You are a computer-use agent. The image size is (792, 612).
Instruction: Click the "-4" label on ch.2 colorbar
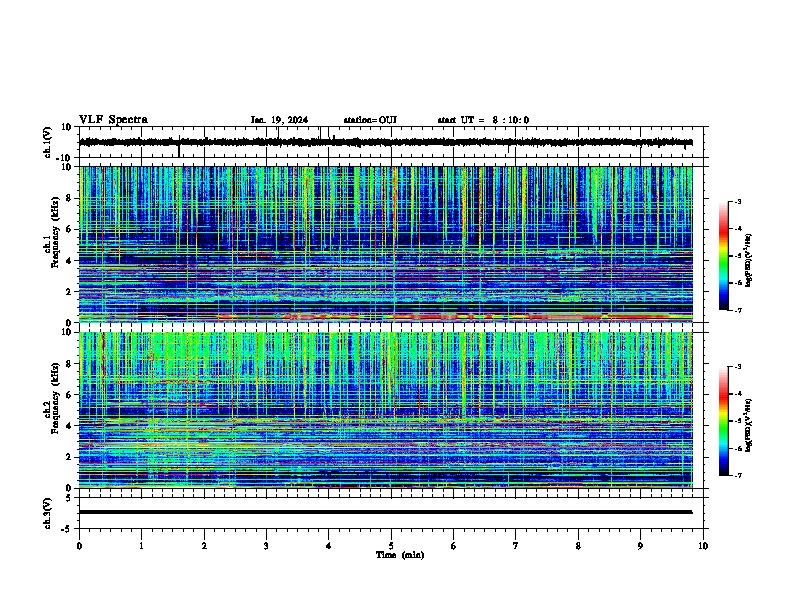737,394
